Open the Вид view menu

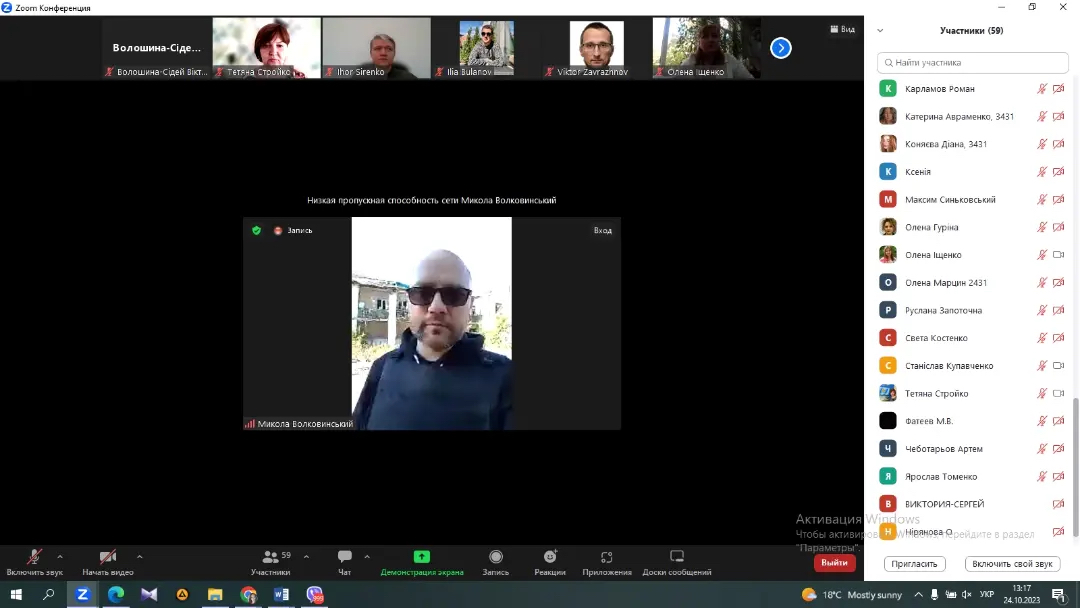coord(842,29)
